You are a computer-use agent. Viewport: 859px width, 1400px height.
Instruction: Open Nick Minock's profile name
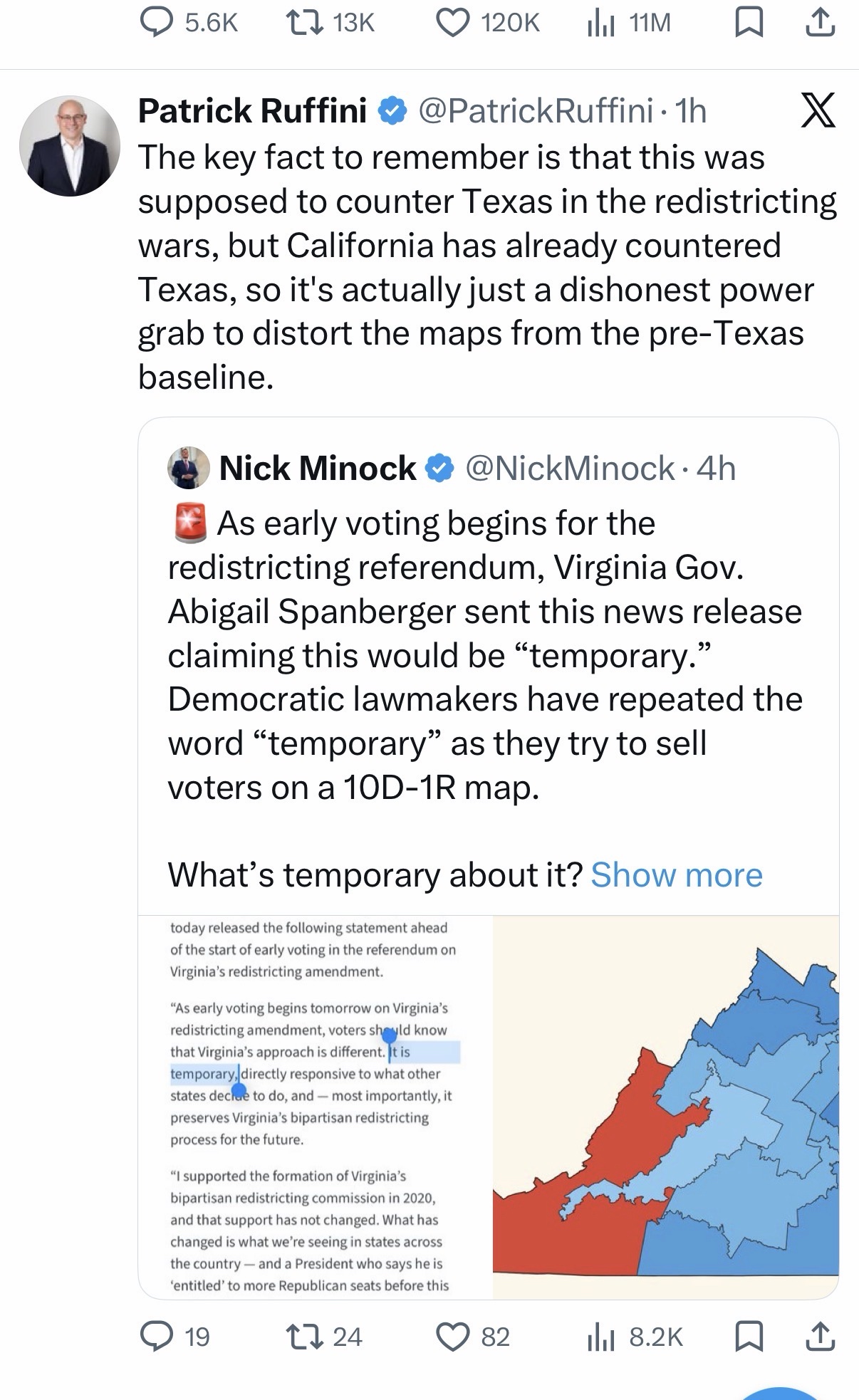tap(317, 468)
